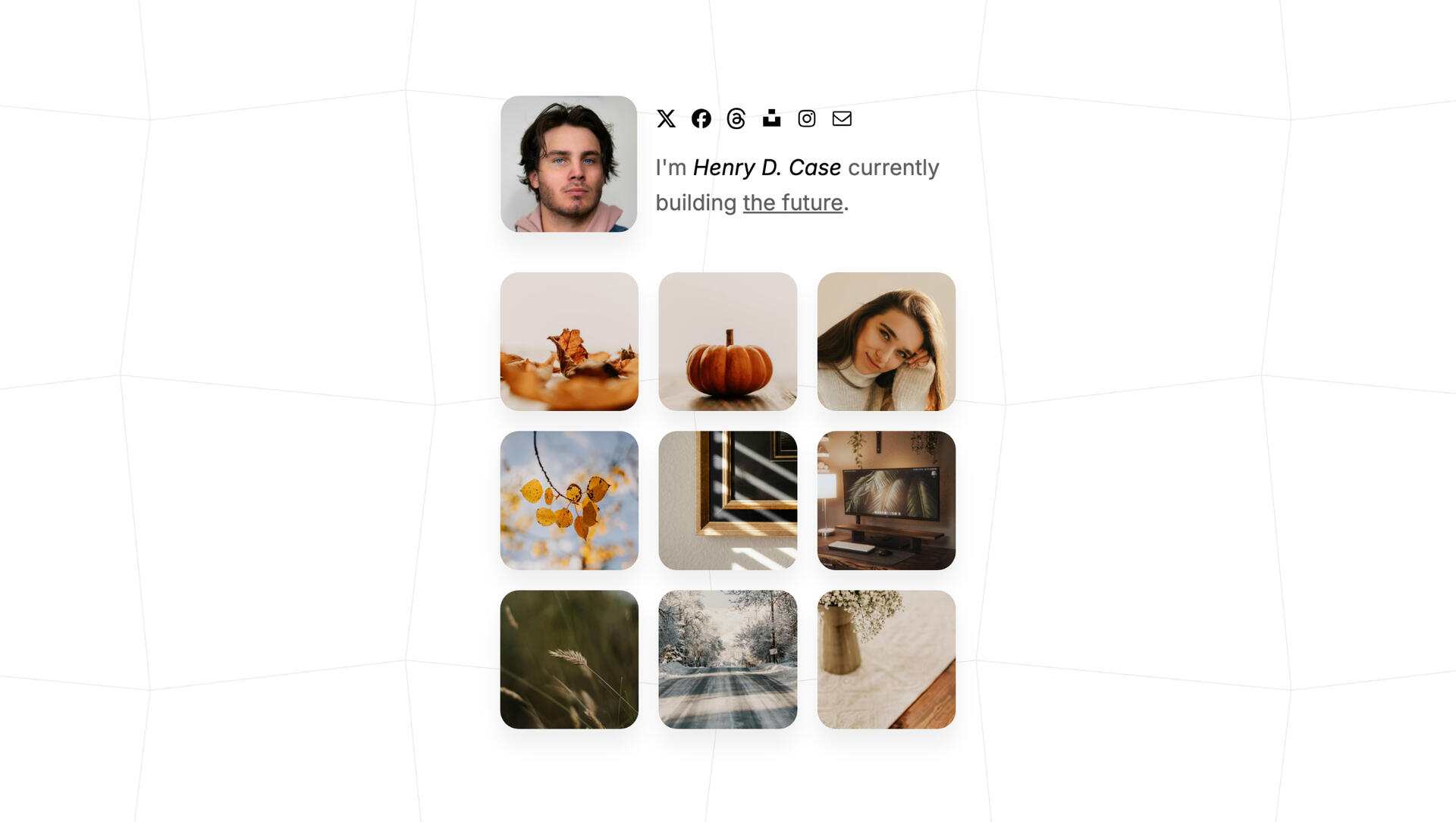The image size is (1456, 822).
Task: Open the Threads social icon
Action: pos(736,118)
